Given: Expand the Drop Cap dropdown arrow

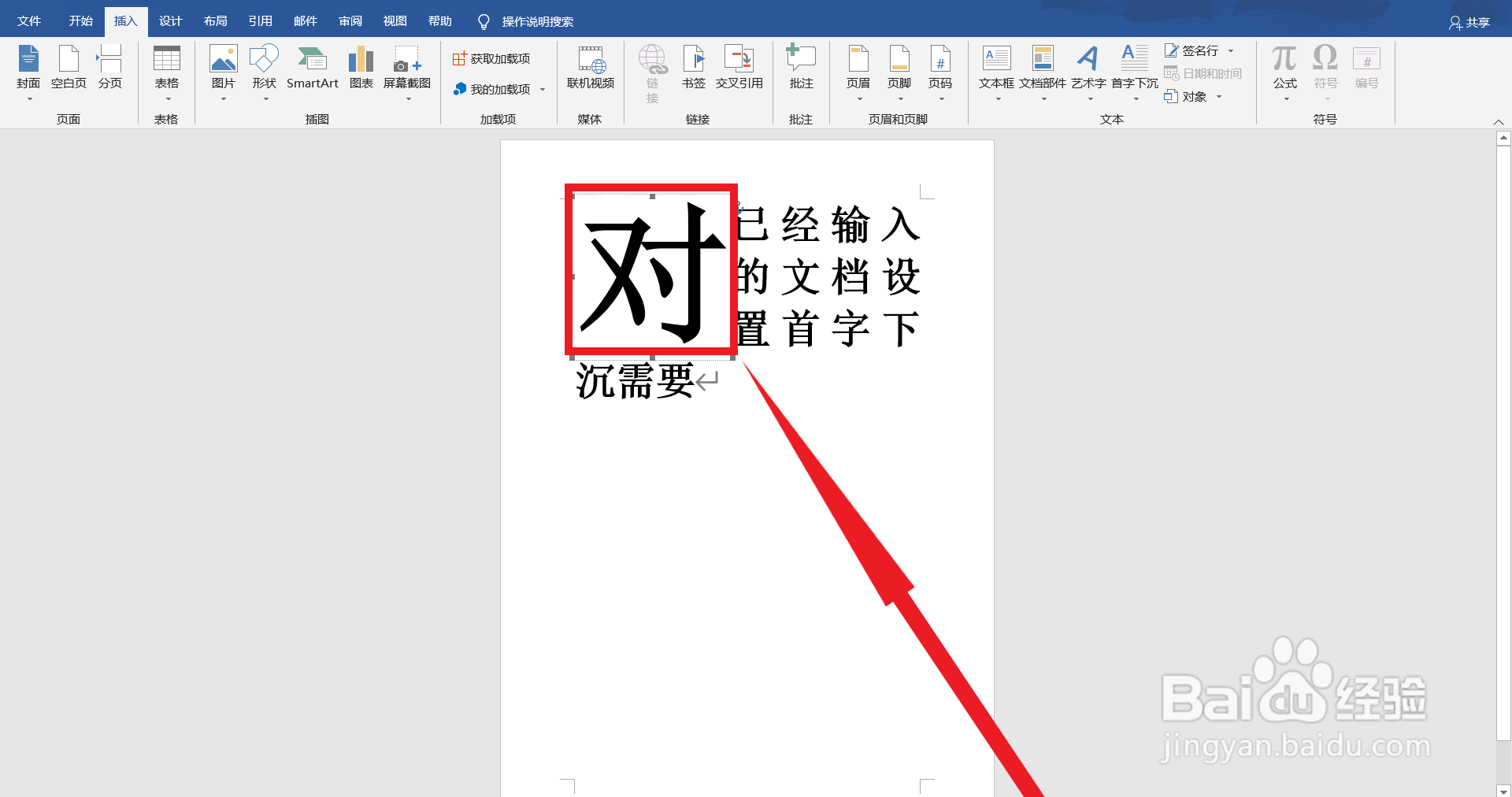Looking at the screenshot, I should [x=1136, y=99].
